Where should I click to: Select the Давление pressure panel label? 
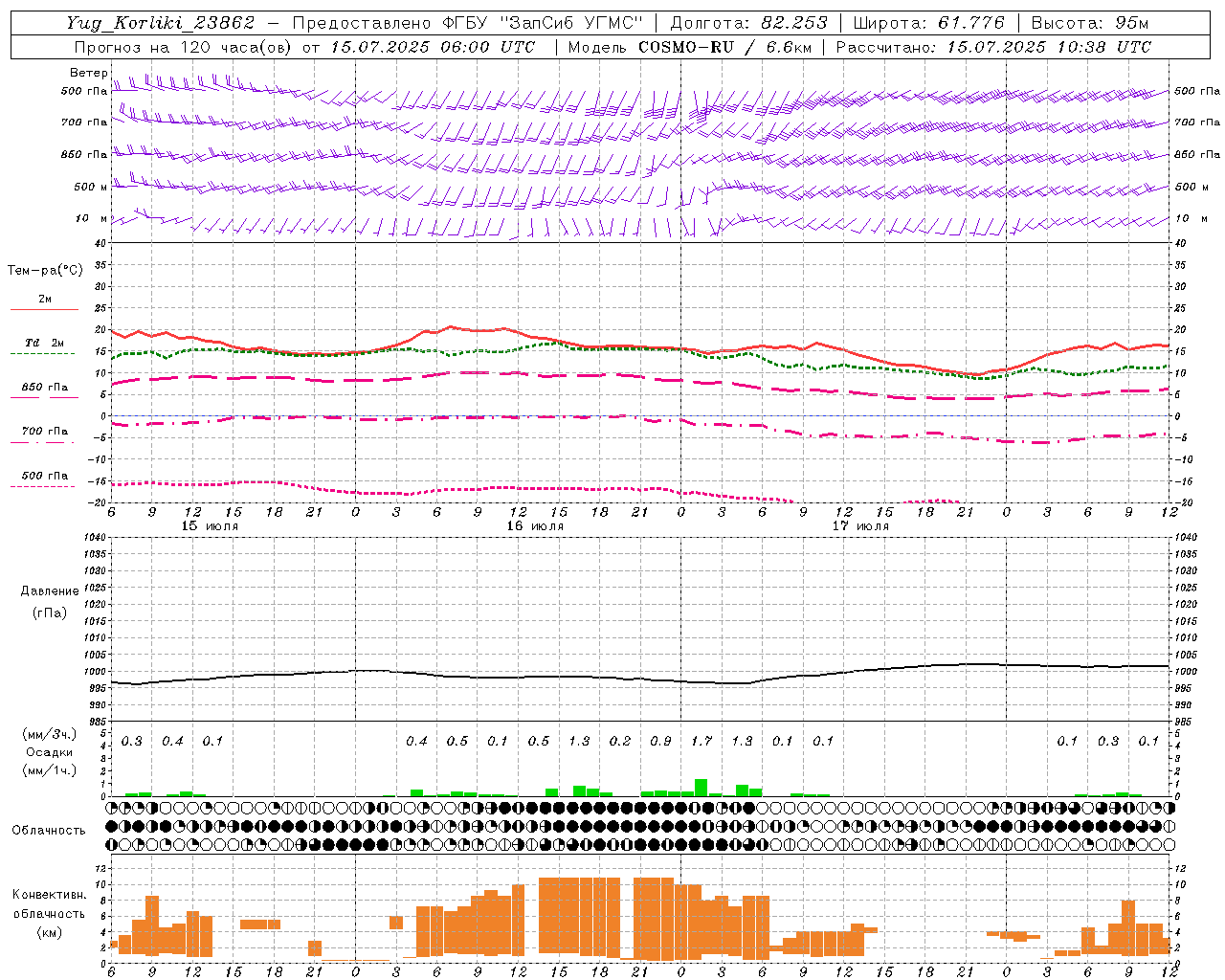pos(50,590)
